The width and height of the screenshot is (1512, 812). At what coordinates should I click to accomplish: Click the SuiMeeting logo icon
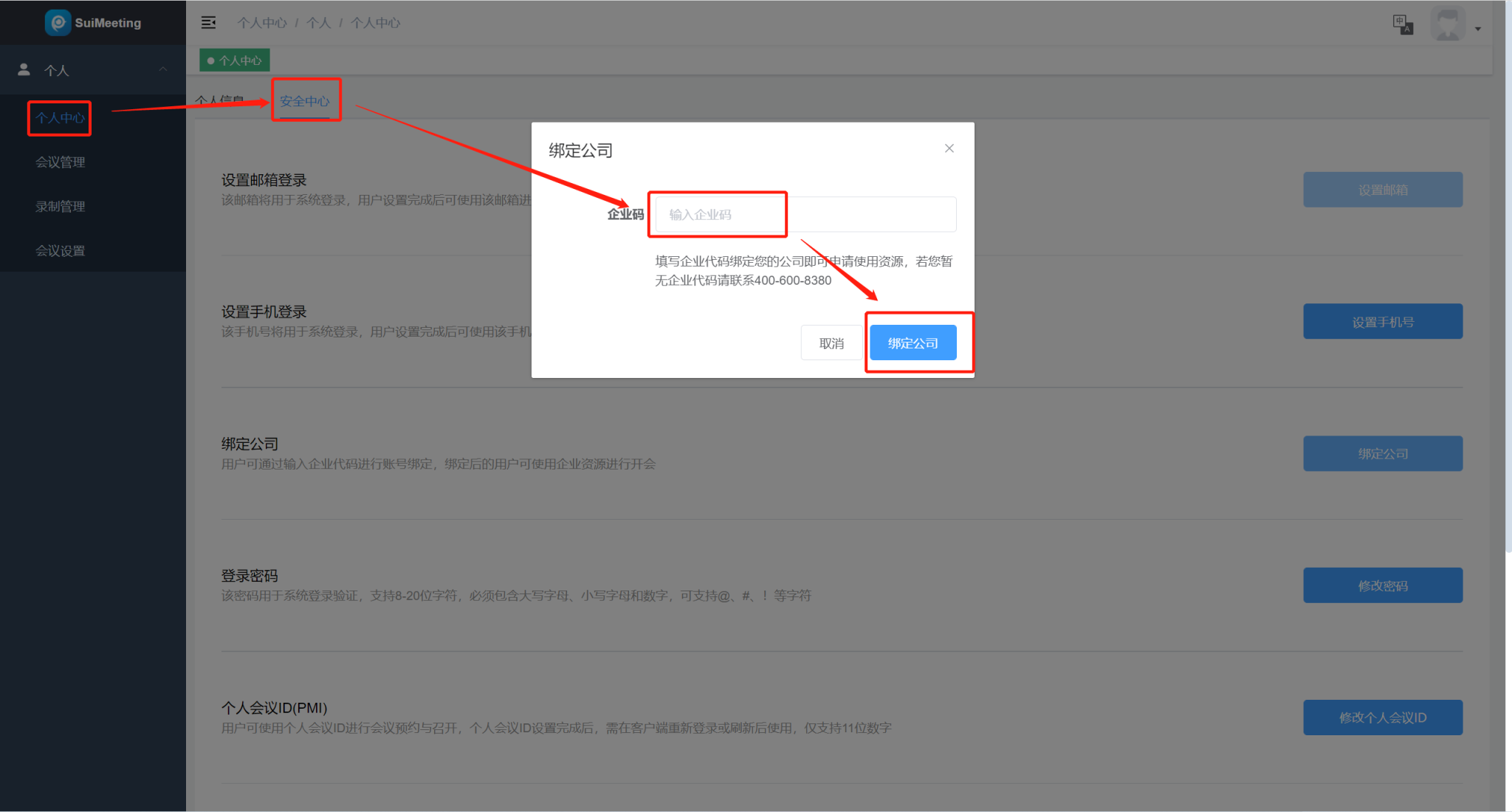[58, 22]
